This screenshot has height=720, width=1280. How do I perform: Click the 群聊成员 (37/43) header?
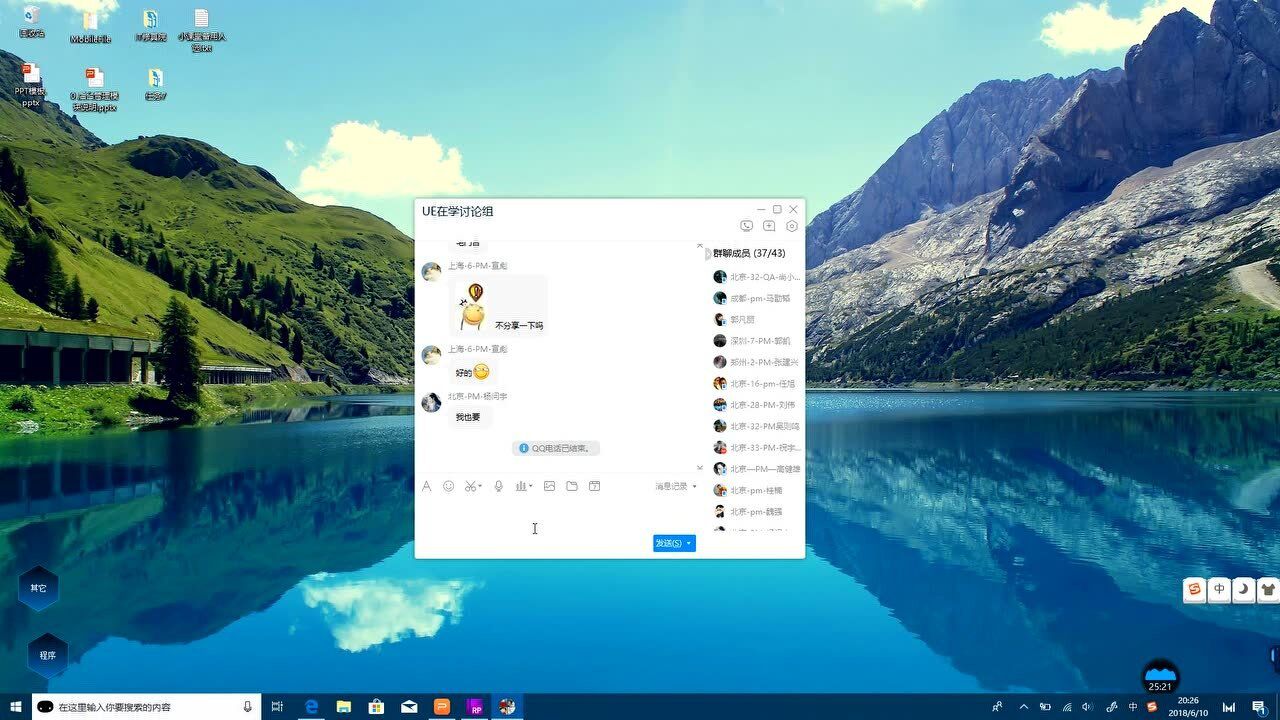click(749, 254)
